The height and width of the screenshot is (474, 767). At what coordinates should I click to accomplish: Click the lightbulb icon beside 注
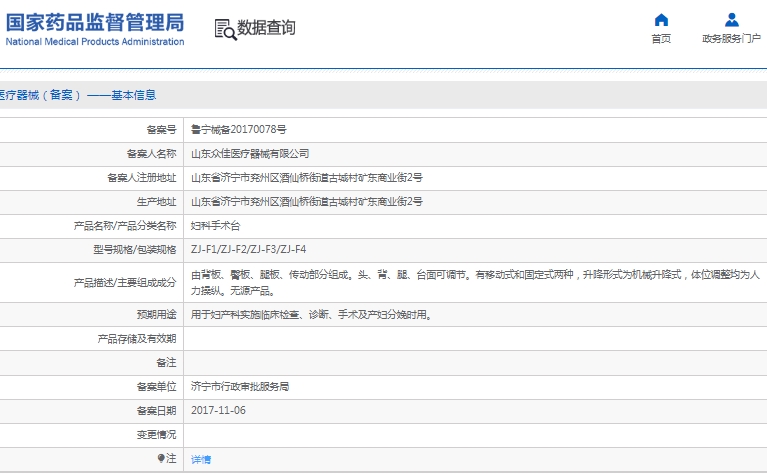(161, 458)
